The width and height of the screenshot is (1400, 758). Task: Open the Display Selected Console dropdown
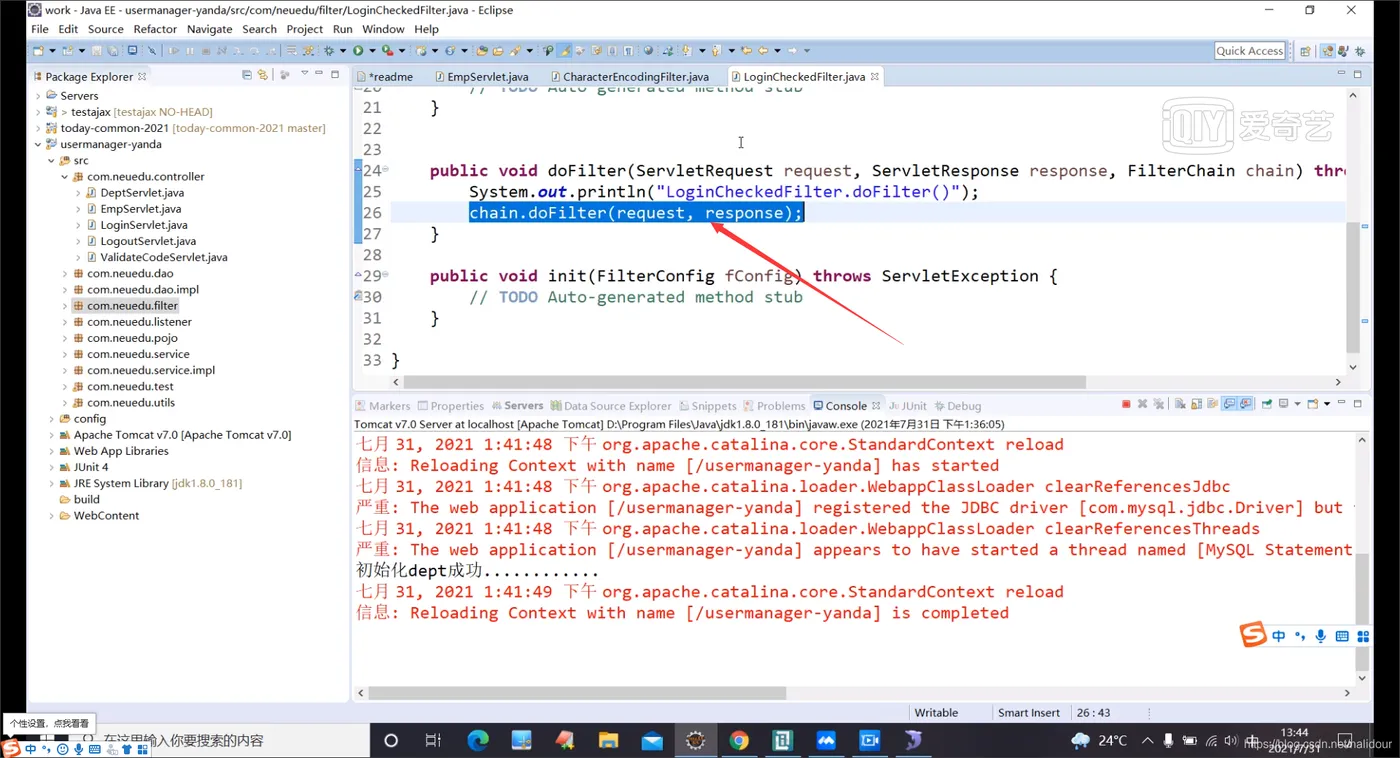pyautogui.click(x=1298, y=404)
